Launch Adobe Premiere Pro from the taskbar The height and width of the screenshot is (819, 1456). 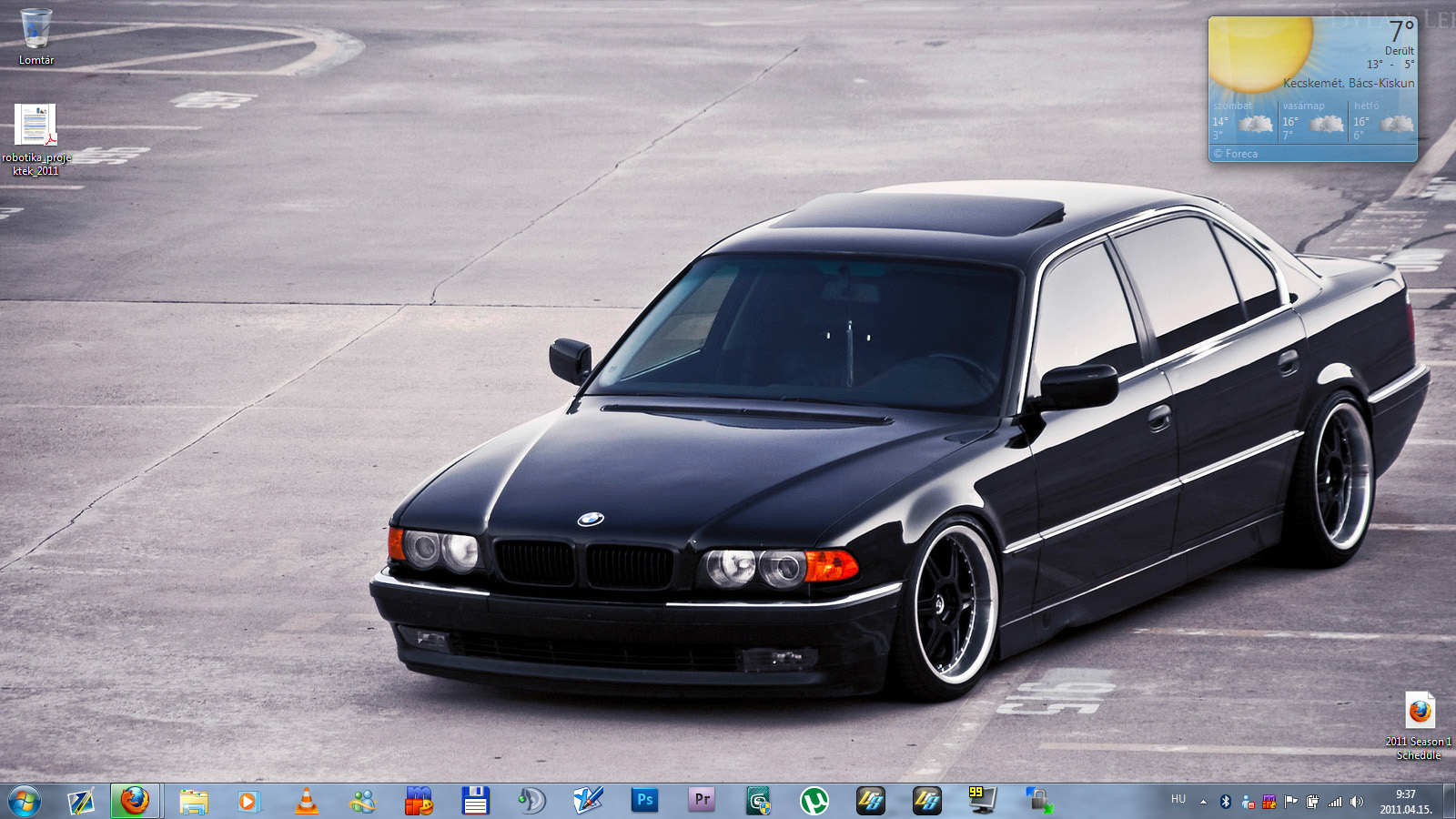(702, 800)
